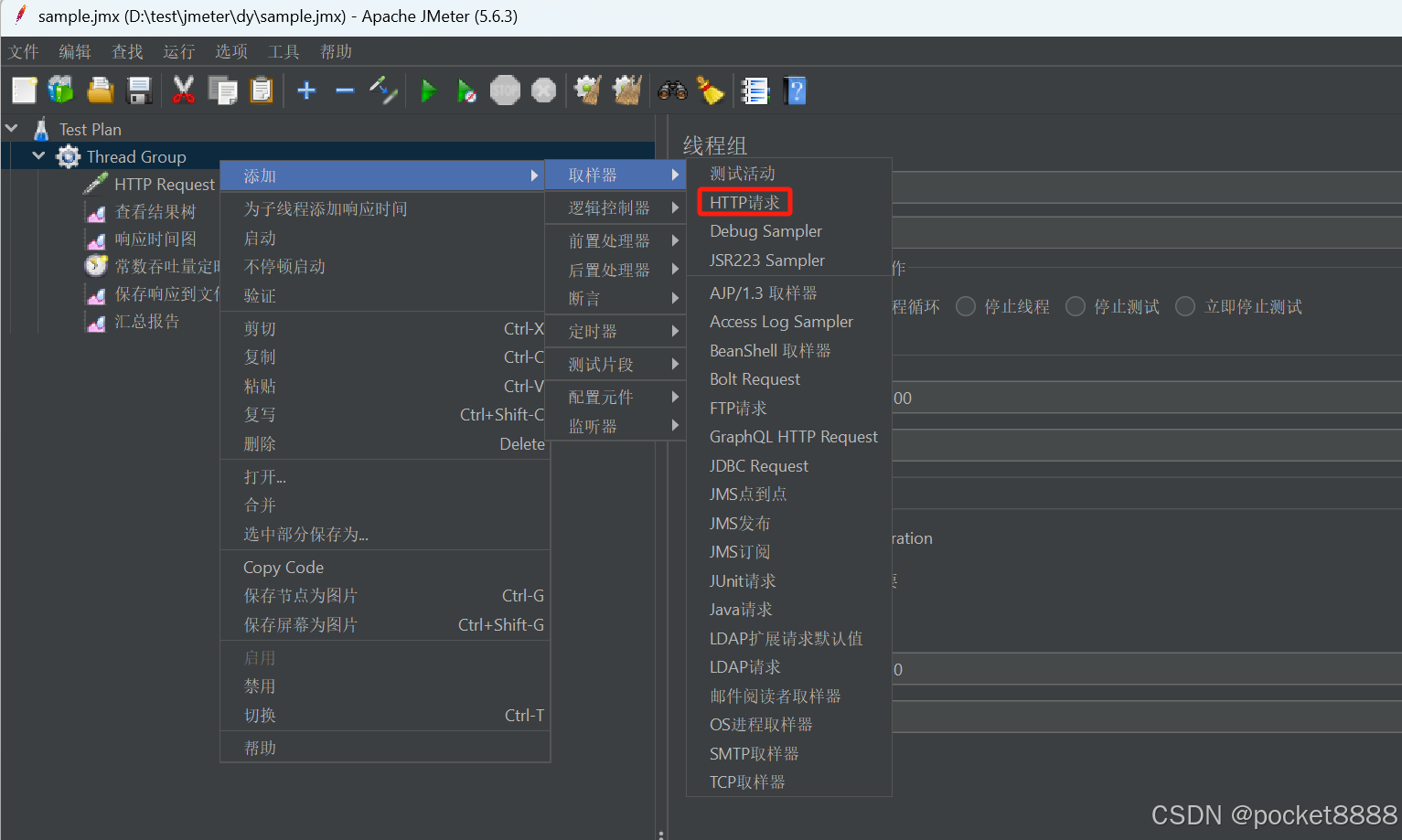Click the Help question mark icon
1402x840 pixels.
click(x=795, y=90)
